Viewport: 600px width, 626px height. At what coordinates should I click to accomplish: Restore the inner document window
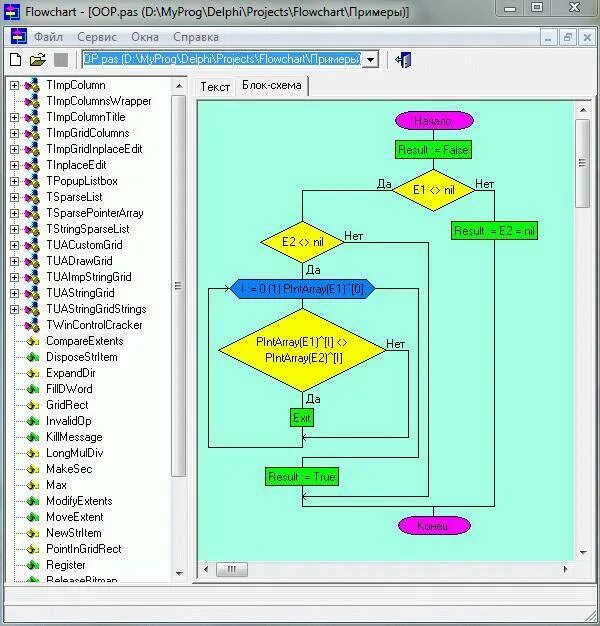pos(568,38)
